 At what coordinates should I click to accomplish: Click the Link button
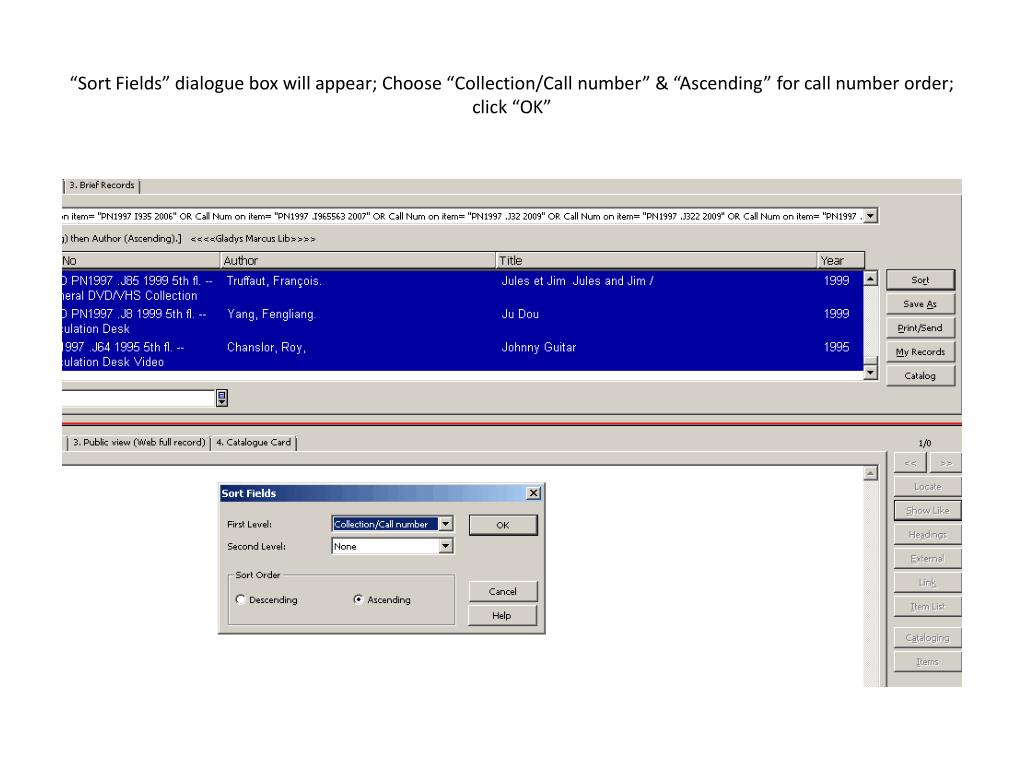(927, 583)
